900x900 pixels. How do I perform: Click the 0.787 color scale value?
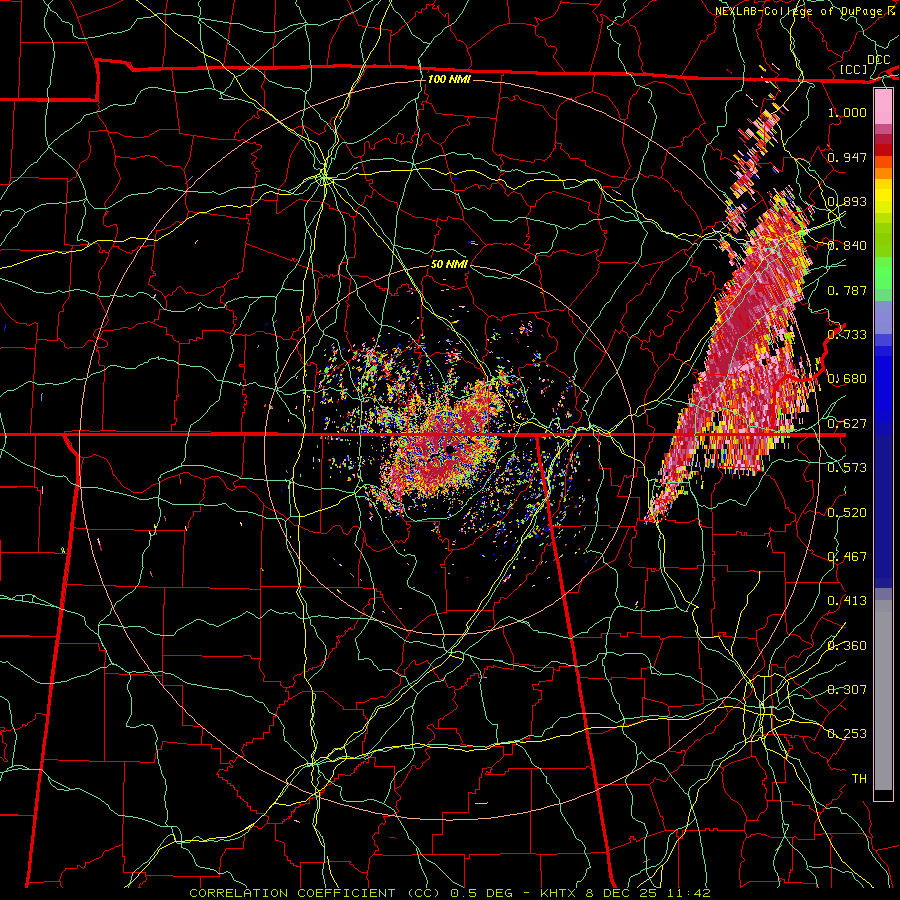847,290
